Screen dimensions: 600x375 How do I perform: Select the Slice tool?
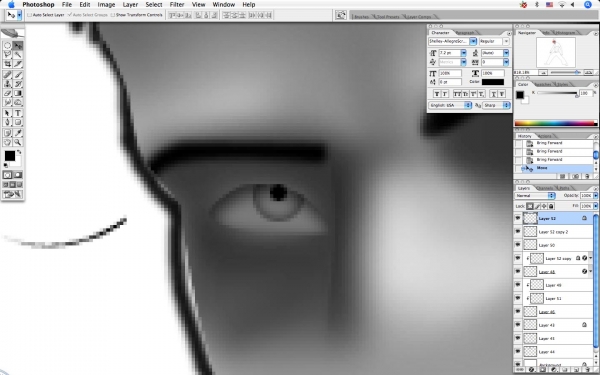coord(18,64)
